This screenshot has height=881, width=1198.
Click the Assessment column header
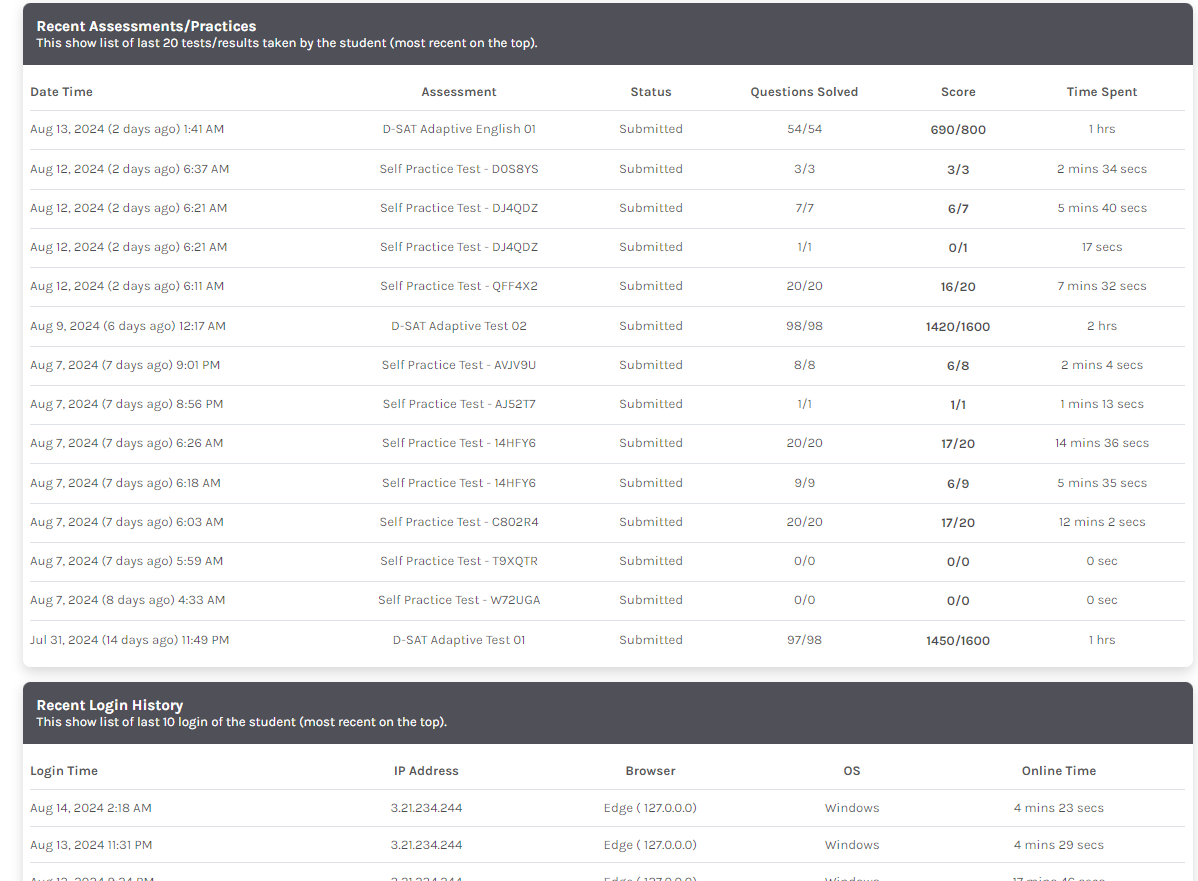click(459, 92)
